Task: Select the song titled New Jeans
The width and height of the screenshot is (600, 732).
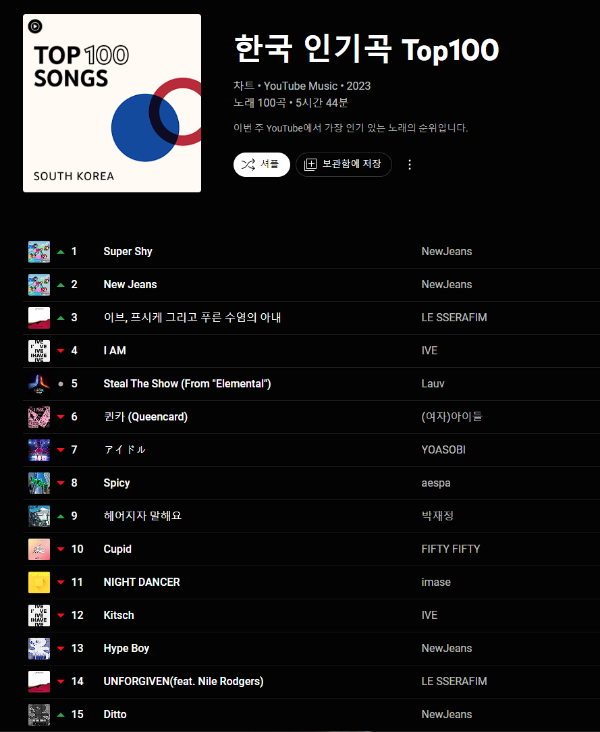Action: (x=130, y=284)
